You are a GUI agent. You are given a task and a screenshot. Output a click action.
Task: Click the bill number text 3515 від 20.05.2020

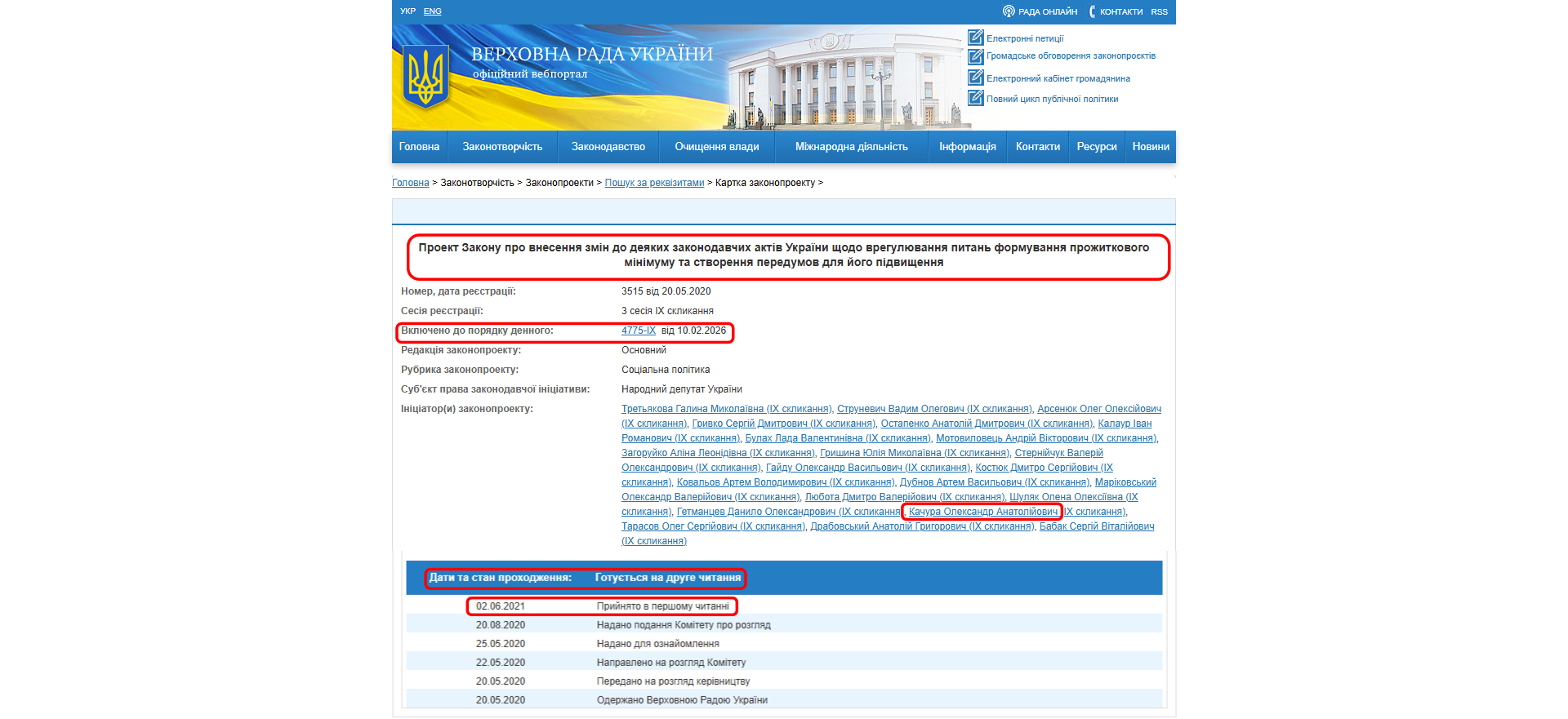(666, 291)
